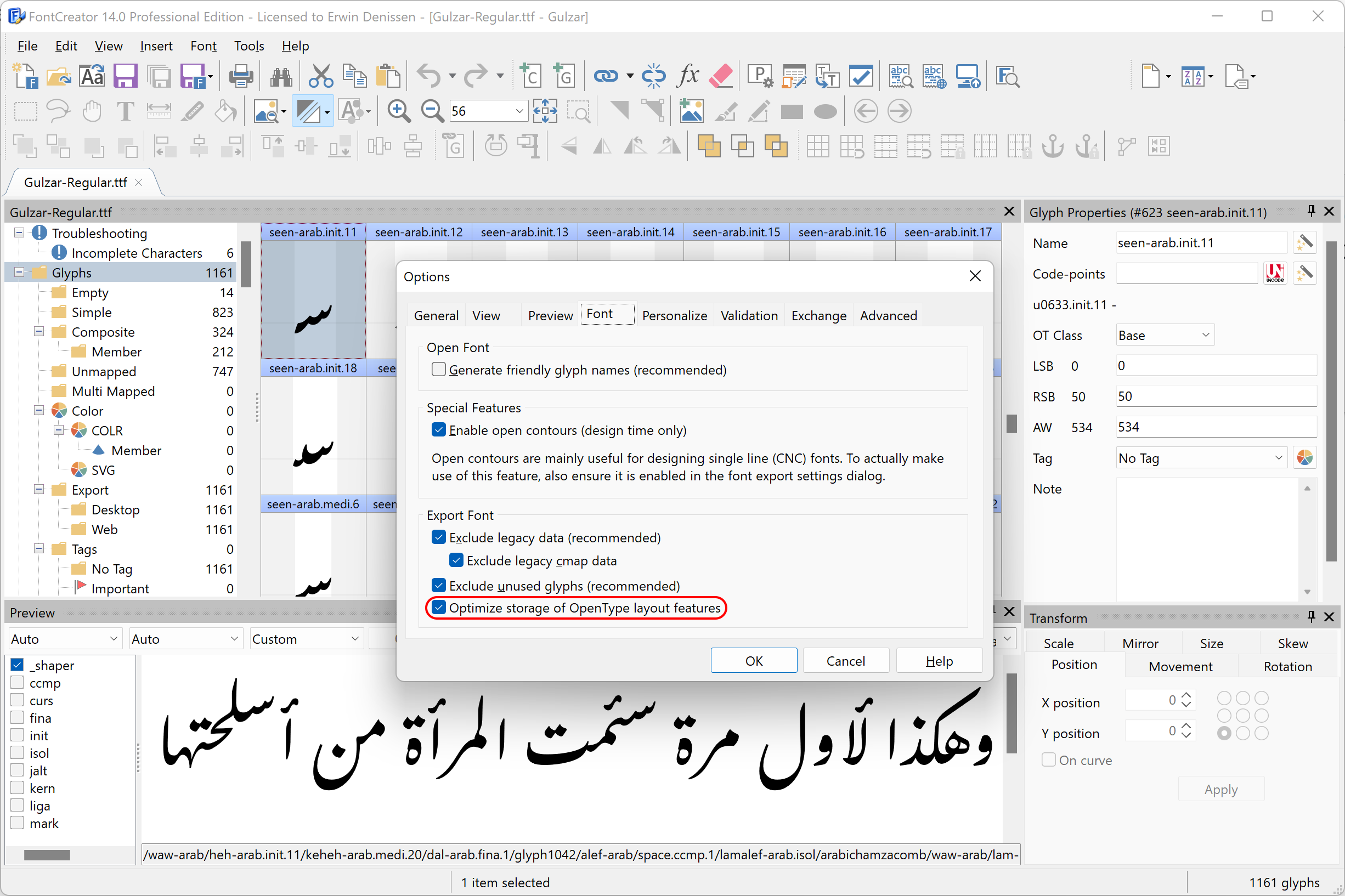The image size is (1345, 896).
Task: Increase the X position stepper
Action: (1186, 695)
